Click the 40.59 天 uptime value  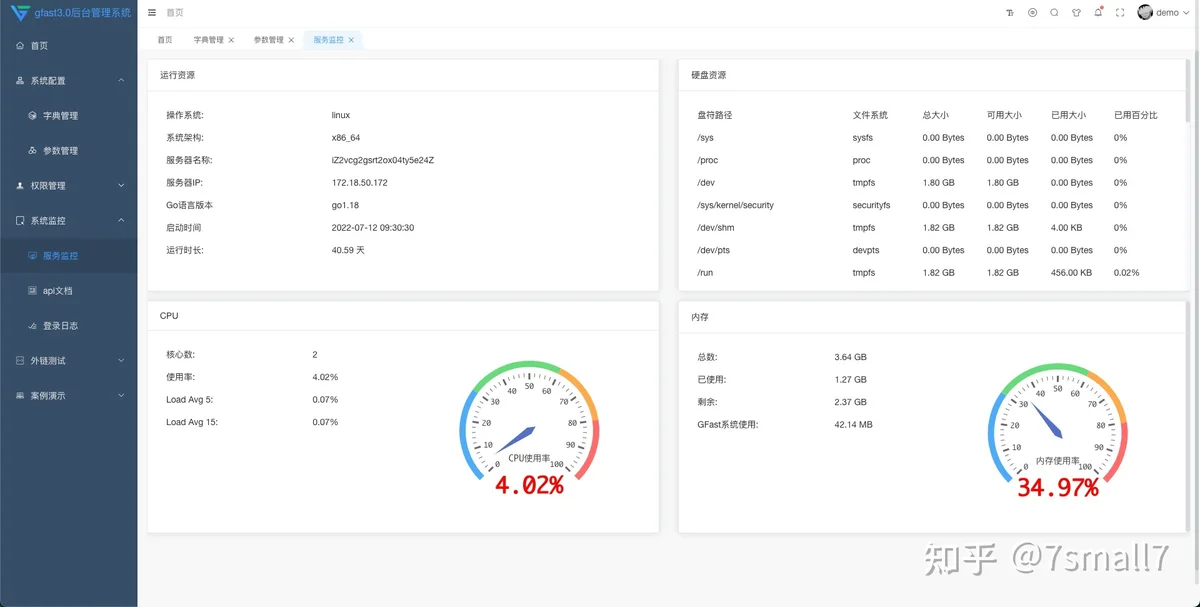348,250
